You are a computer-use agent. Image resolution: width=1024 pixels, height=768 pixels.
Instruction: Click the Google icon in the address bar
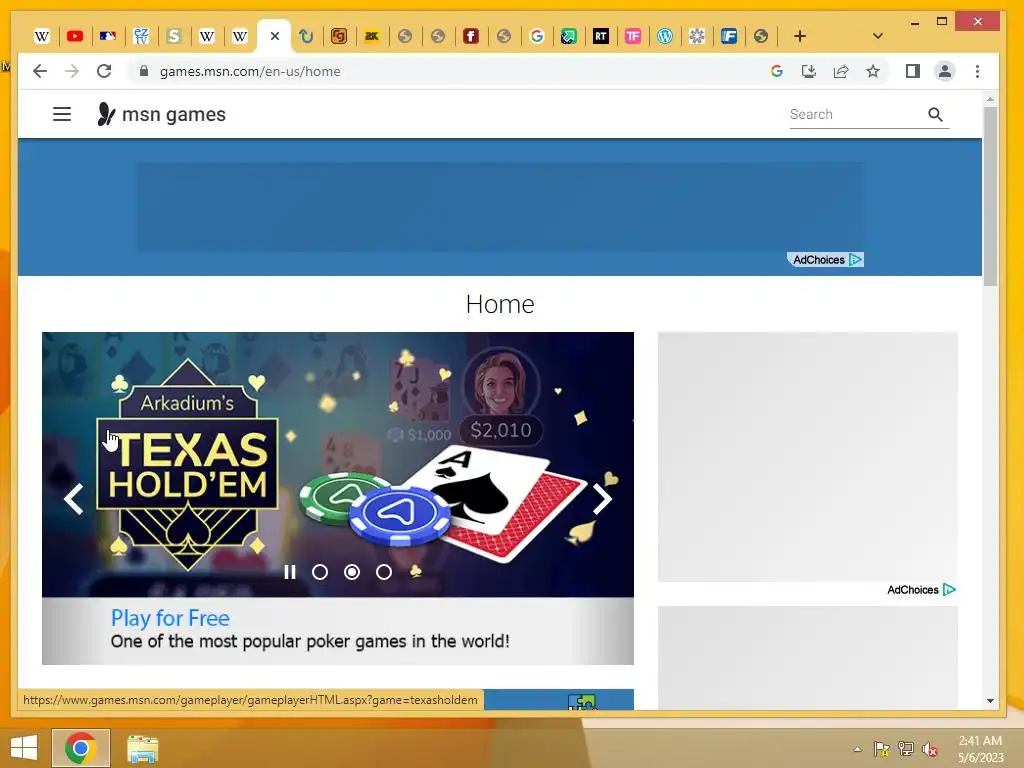[x=776, y=71]
